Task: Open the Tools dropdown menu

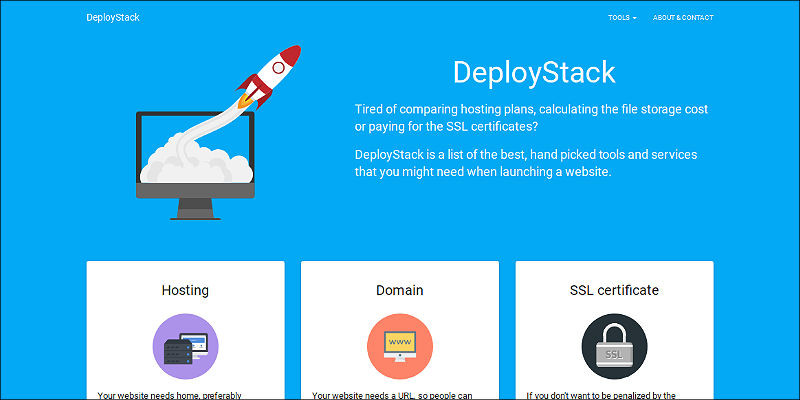Action: [x=622, y=17]
